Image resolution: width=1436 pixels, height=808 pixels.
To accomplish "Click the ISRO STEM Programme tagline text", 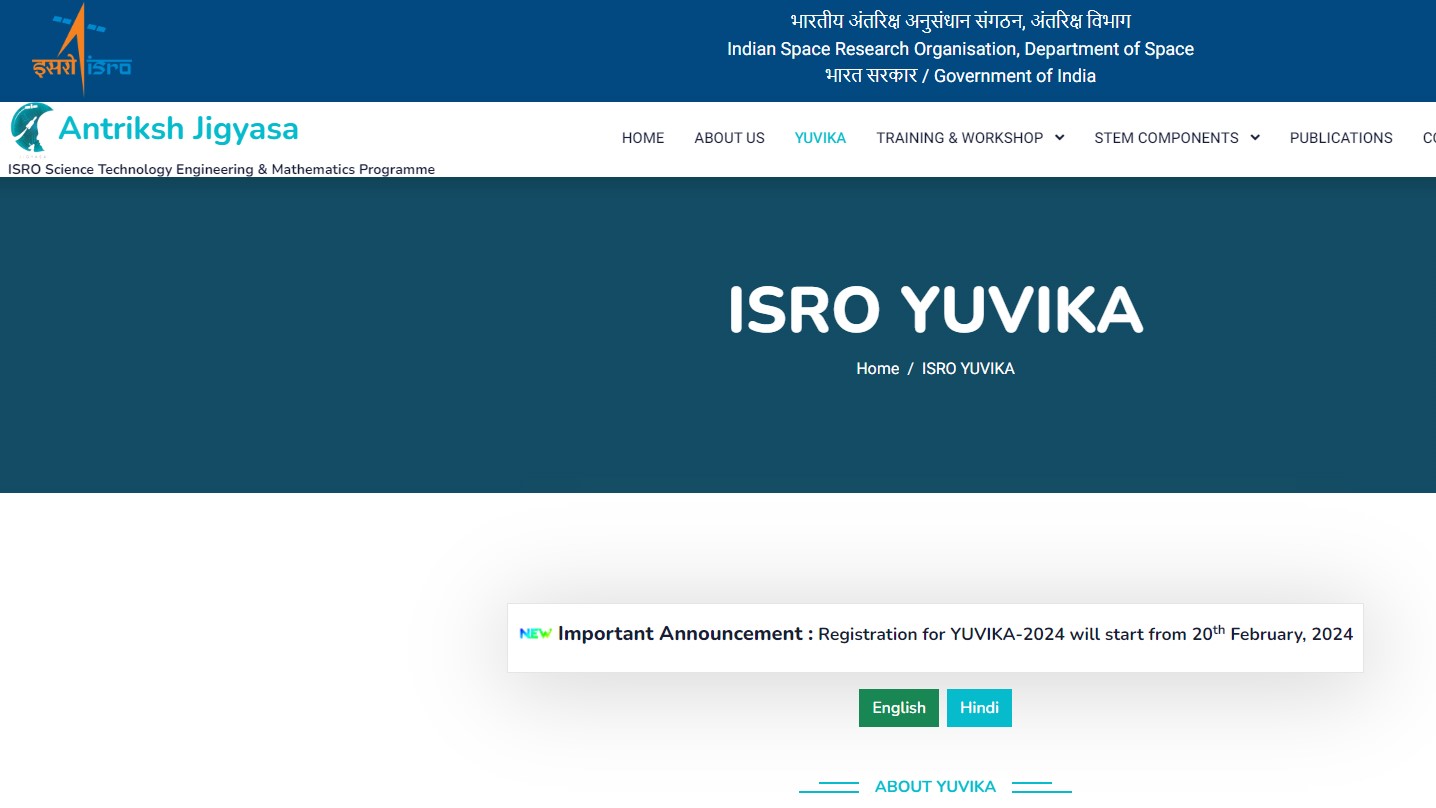I will 222,169.
